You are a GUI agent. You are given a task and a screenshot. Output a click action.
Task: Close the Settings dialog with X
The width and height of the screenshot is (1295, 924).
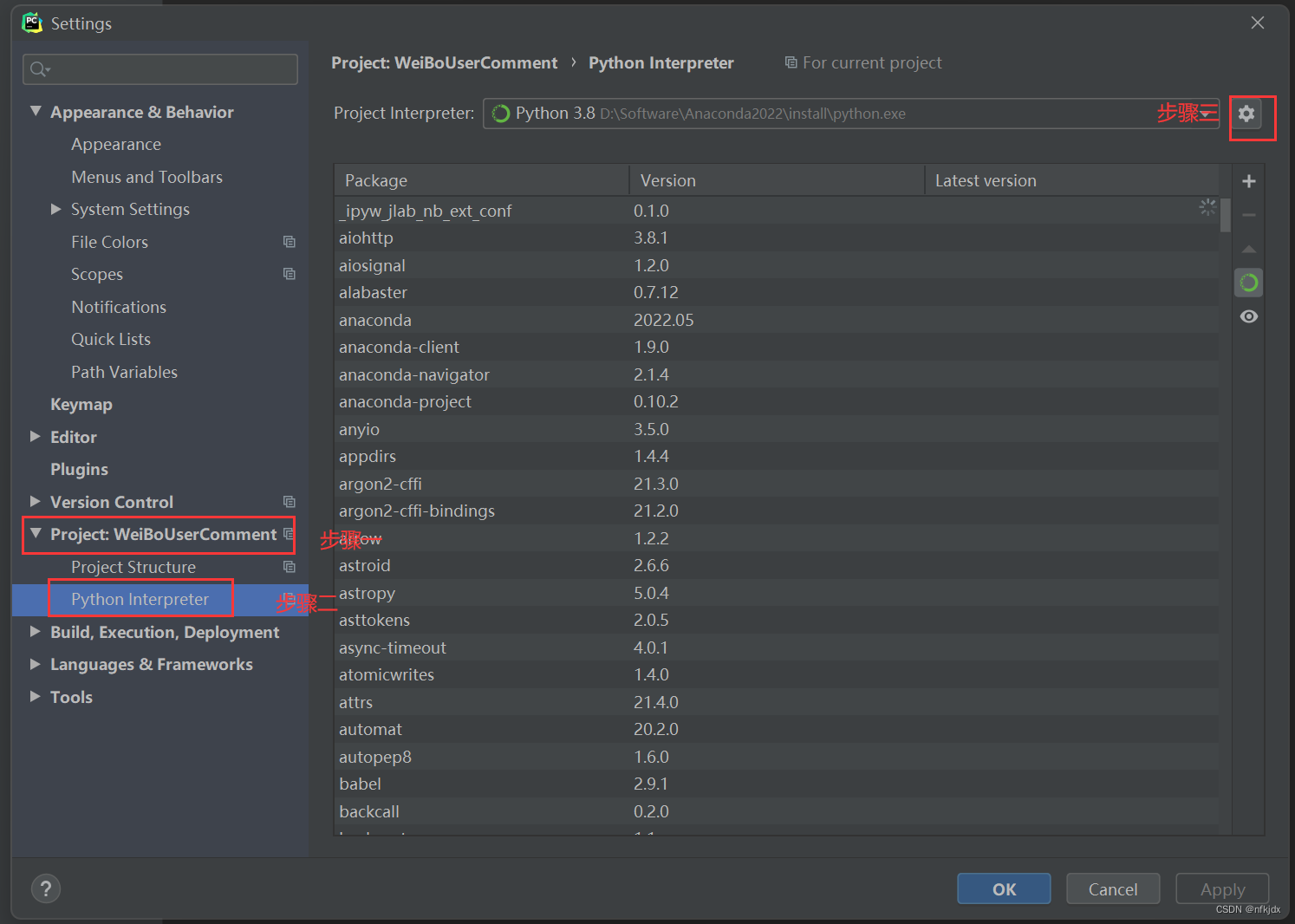coord(1258,23)
